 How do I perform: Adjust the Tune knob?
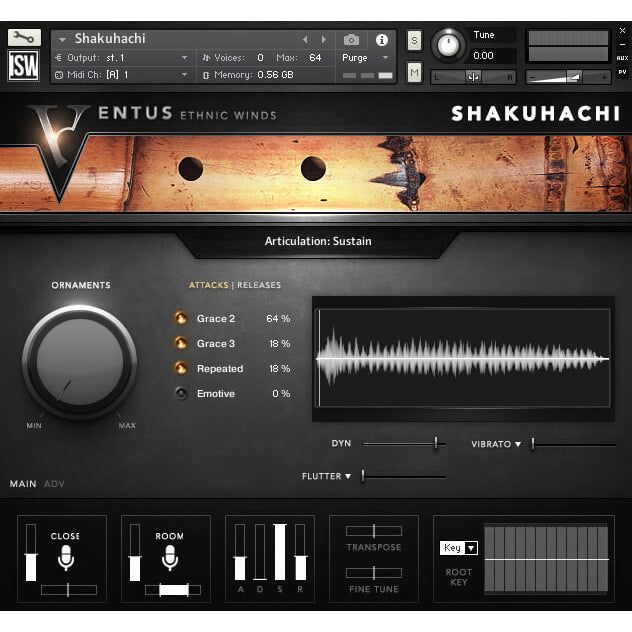tap(448, 45)
